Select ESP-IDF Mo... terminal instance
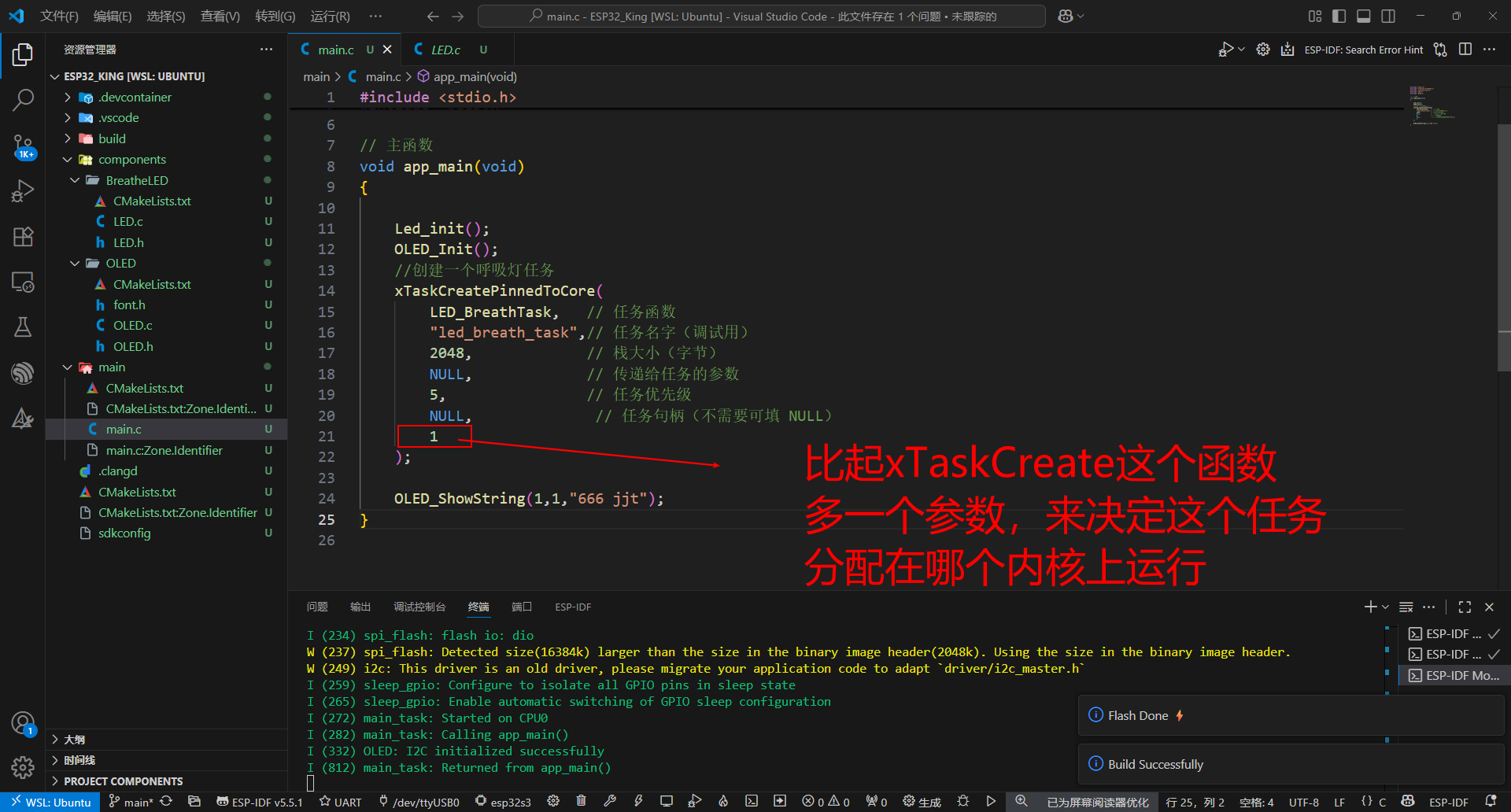Viewport: 1511px width, 812px height. point(1454,675)
